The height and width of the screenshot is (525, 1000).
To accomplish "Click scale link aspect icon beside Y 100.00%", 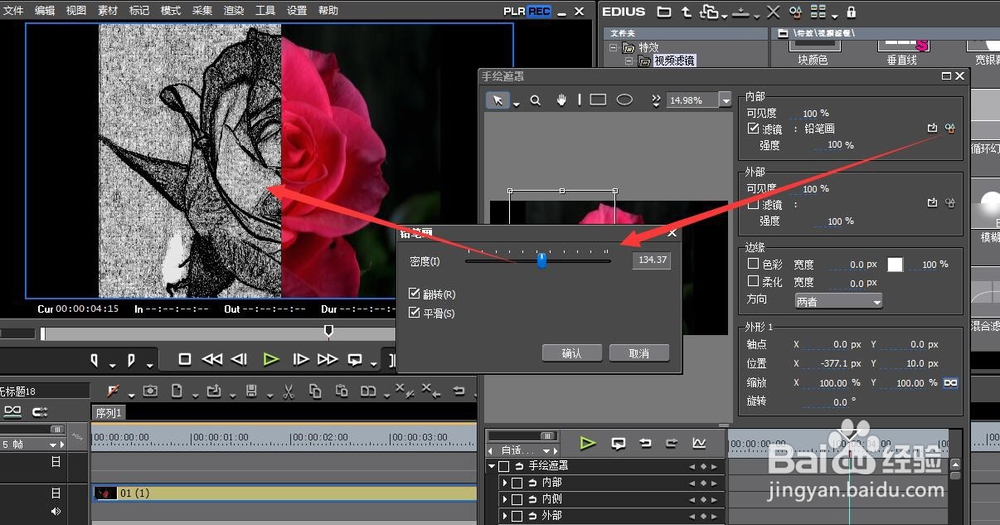I will (950, 383).
